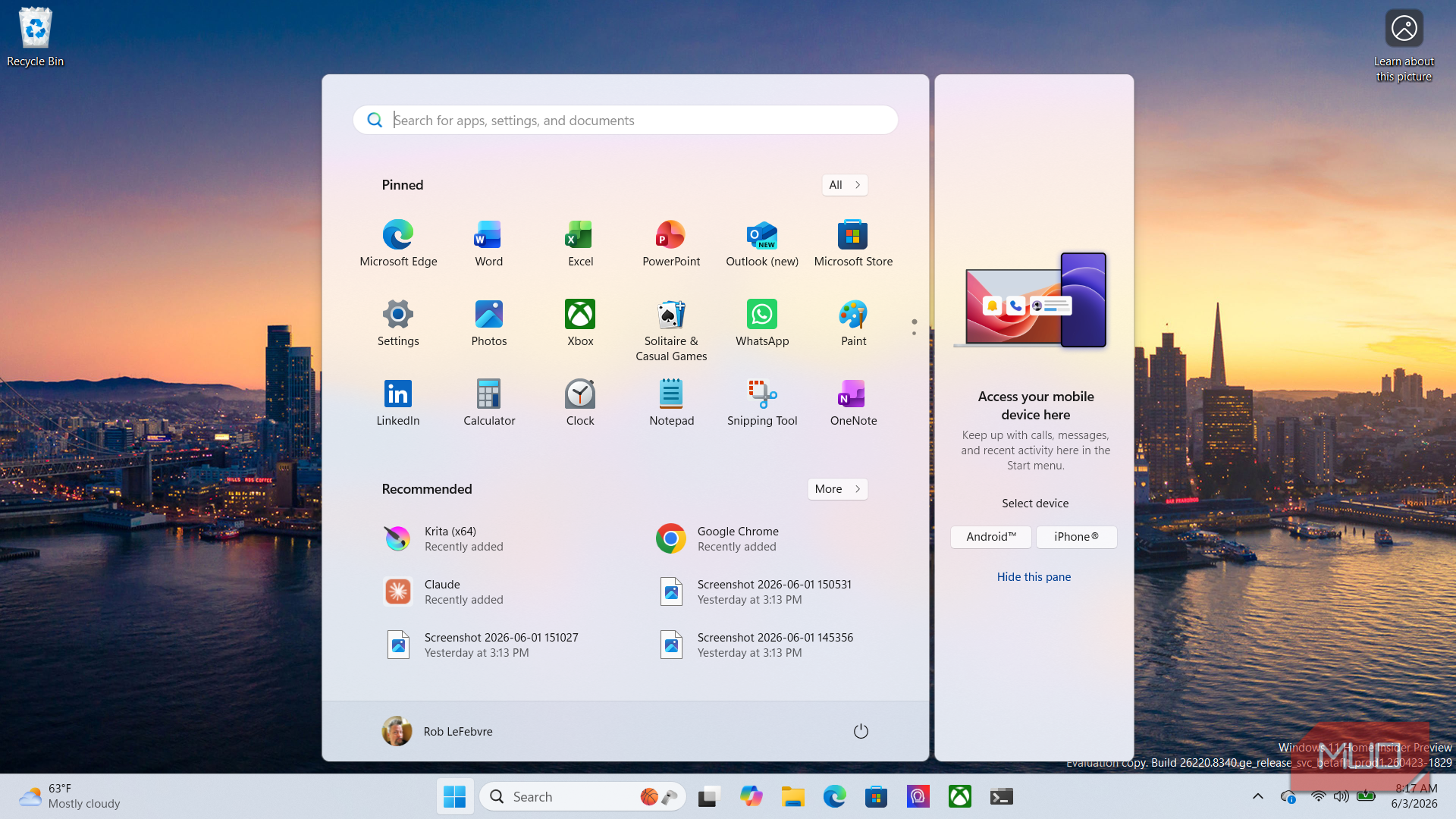Select iPhone device option

pos(1076,537)
